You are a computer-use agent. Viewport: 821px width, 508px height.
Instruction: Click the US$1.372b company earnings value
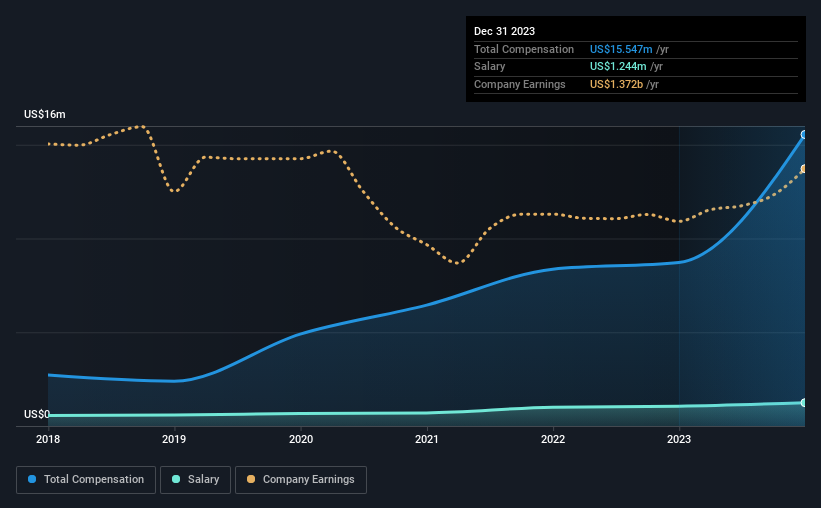point(616,84)
